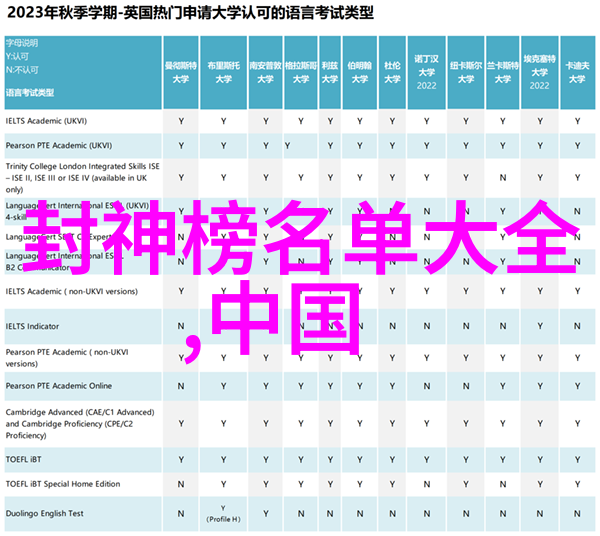This screenshot has height=536, width=600.
Task: Click the 'Trinity College London Integrated Skills ISE' label
Action: 83,166
